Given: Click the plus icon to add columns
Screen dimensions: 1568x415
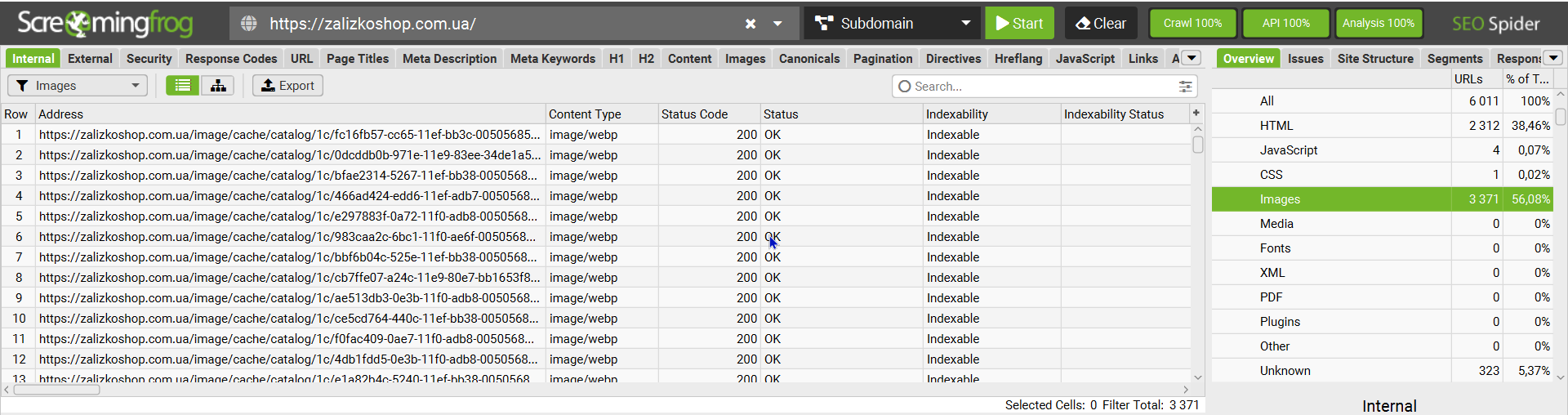Looking at the screenshot, I should (1196, 114).
